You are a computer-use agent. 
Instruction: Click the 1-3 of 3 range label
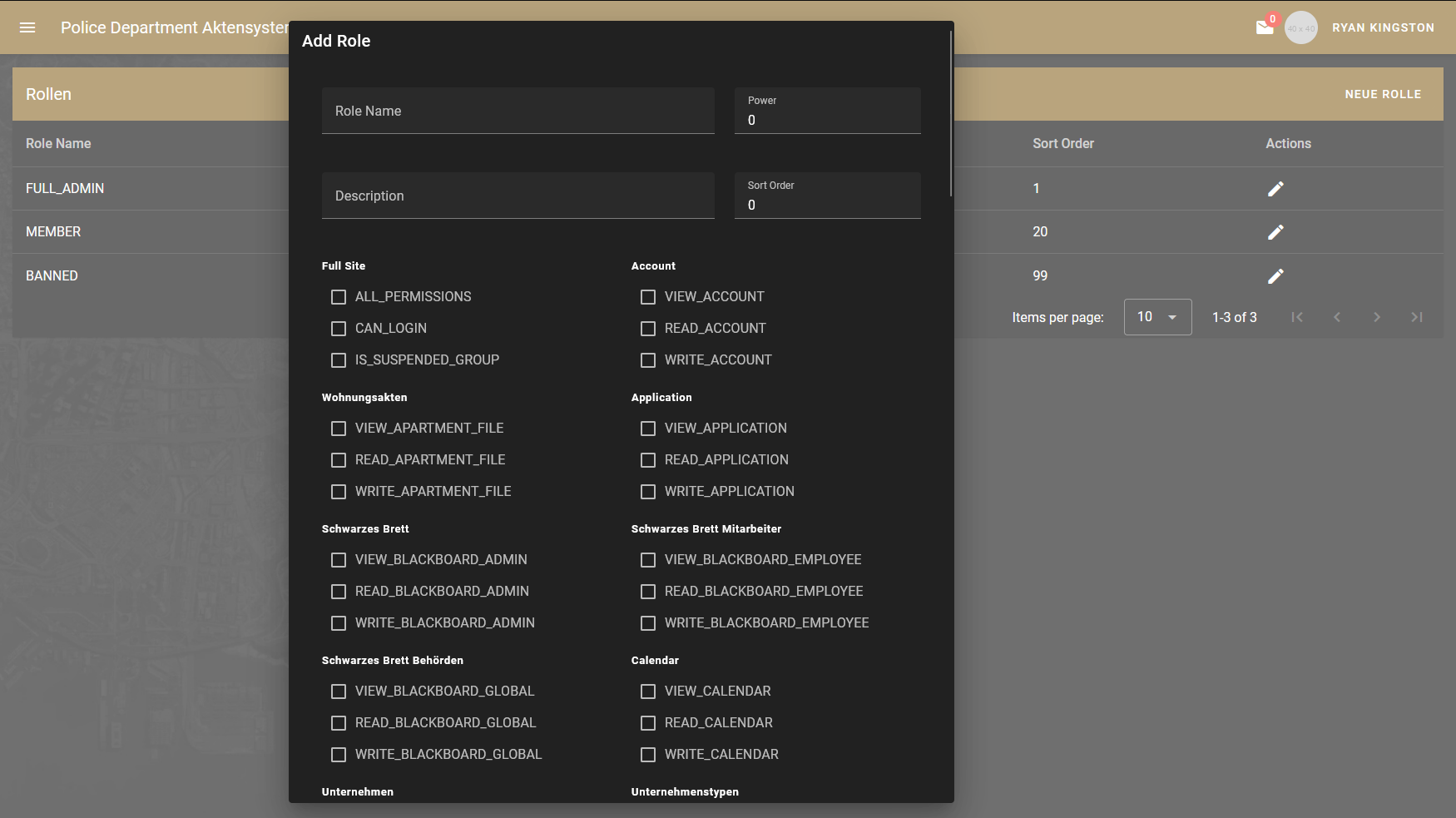[x=1235, y=317]
